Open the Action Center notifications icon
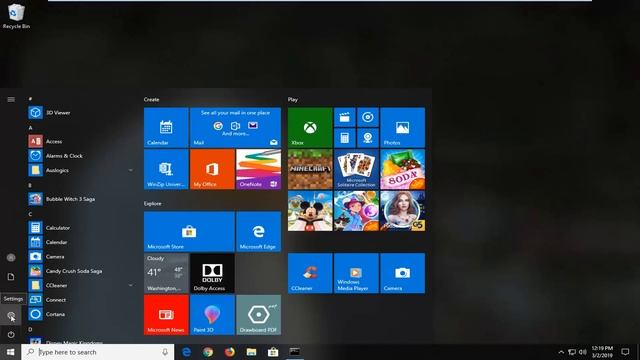Screen dimensions: 640x360 tap(625, 352)
